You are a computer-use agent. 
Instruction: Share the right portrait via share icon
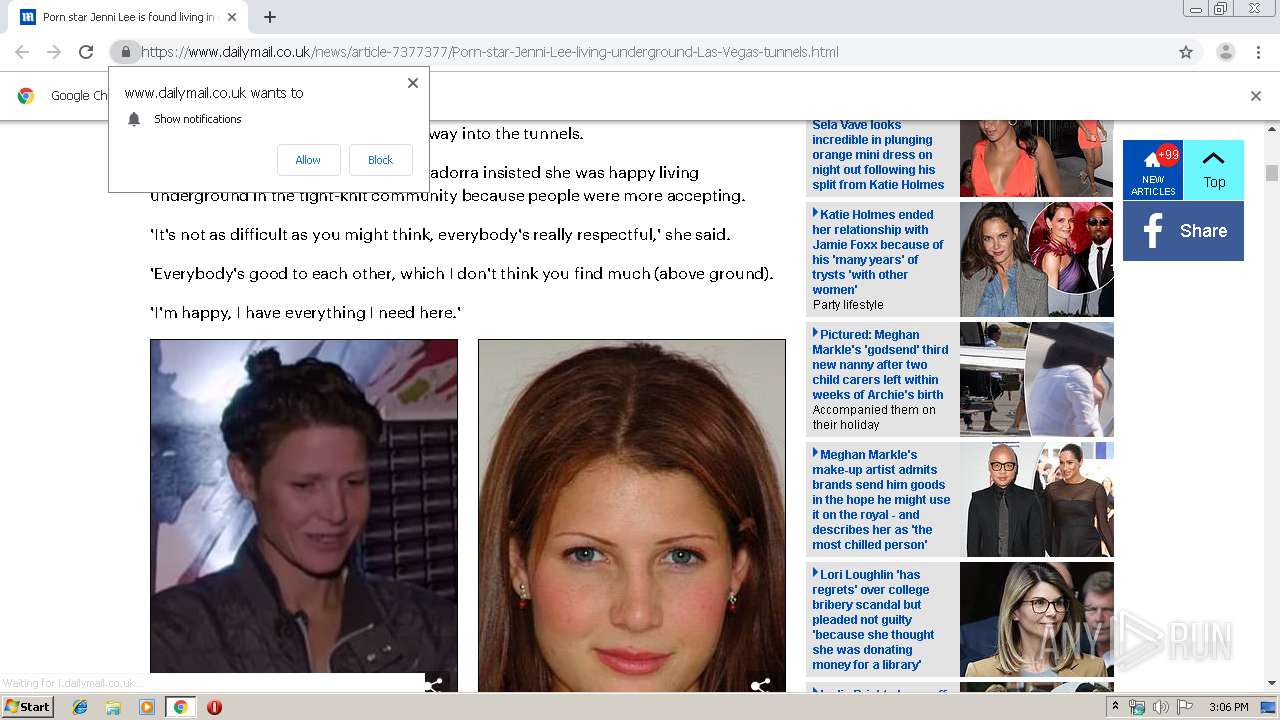761,685
